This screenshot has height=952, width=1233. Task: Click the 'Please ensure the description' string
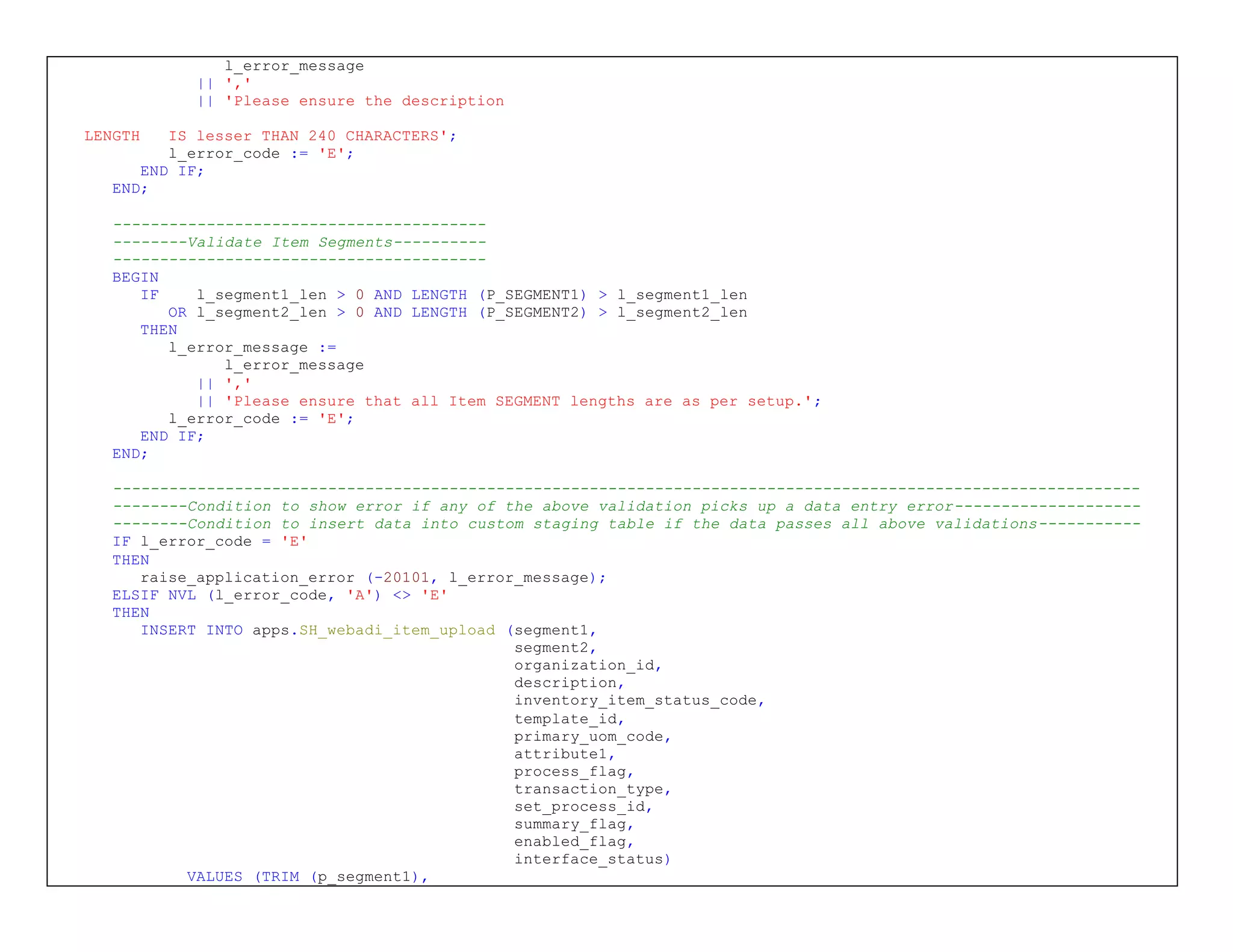coord(364,101)
